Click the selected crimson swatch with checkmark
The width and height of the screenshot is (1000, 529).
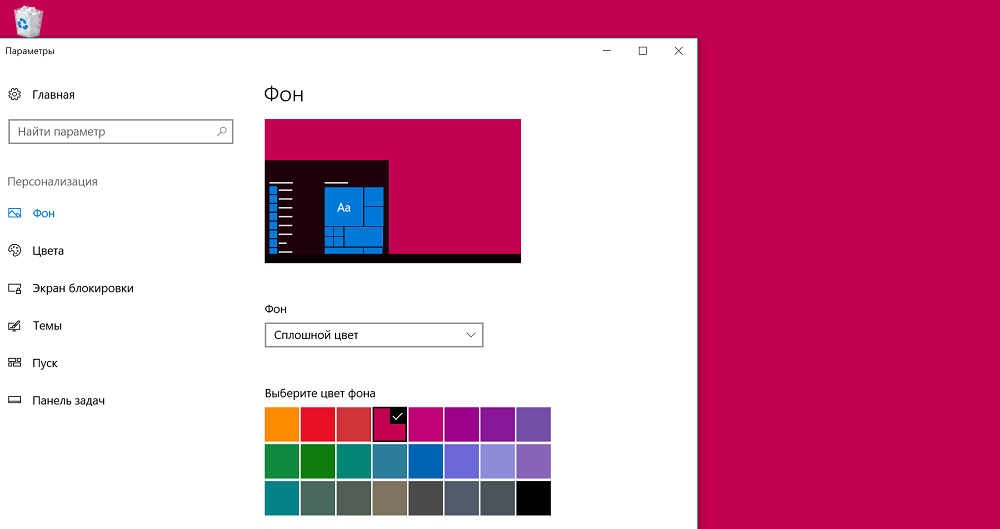pos(390,424)
